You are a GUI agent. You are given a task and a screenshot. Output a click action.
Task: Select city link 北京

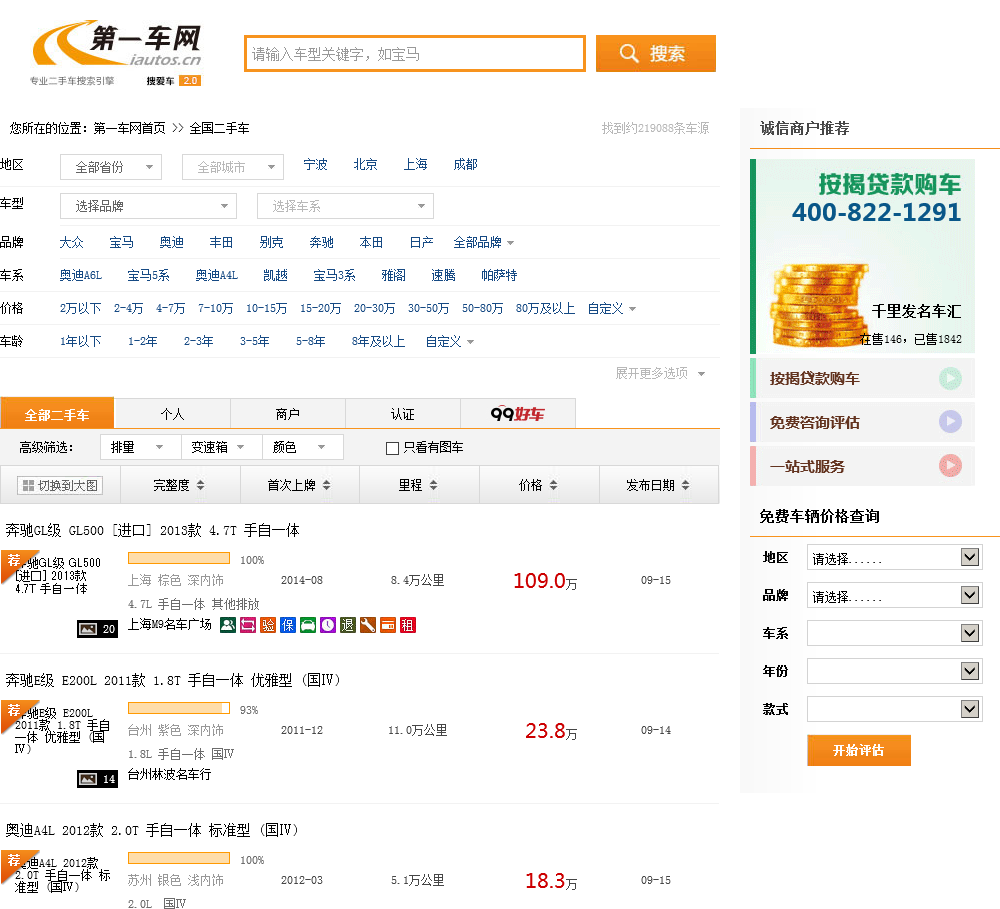click(x=365, y=165)
